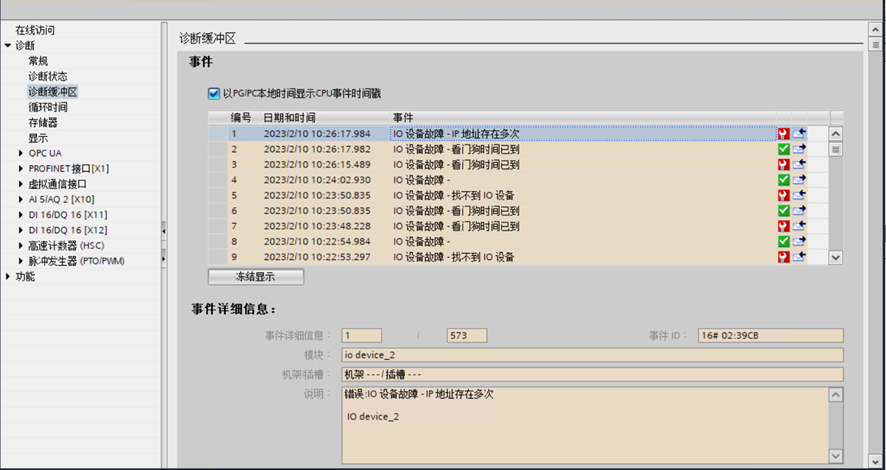The image size is (886, 470).
Task: Click the green check icon in event row 8
Action: pyautogui.click(x=783, y=241)
